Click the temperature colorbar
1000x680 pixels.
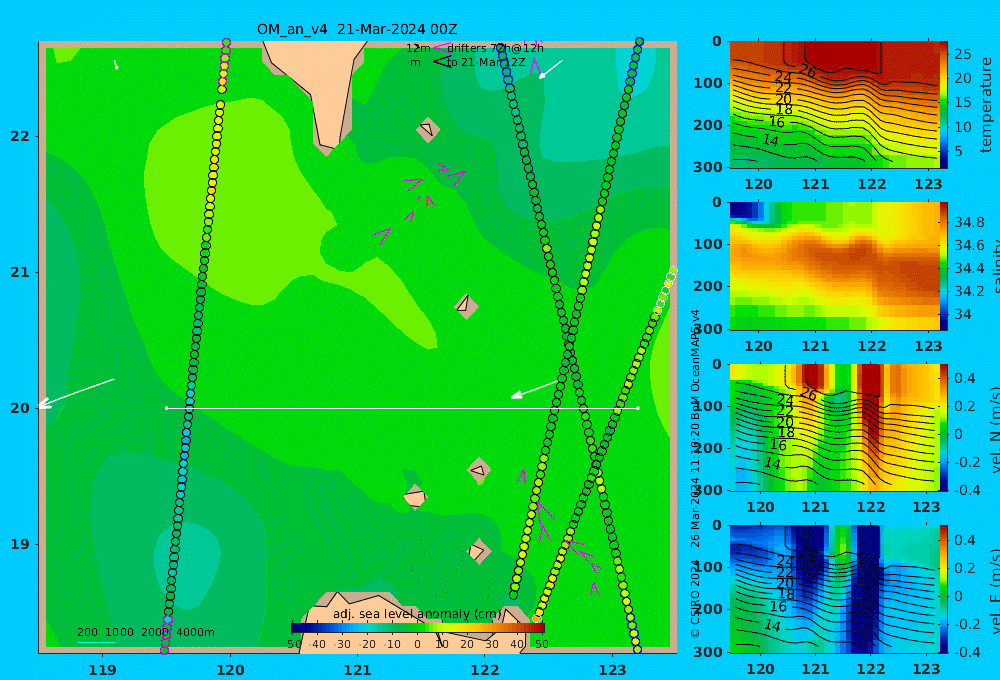(944, 105)
